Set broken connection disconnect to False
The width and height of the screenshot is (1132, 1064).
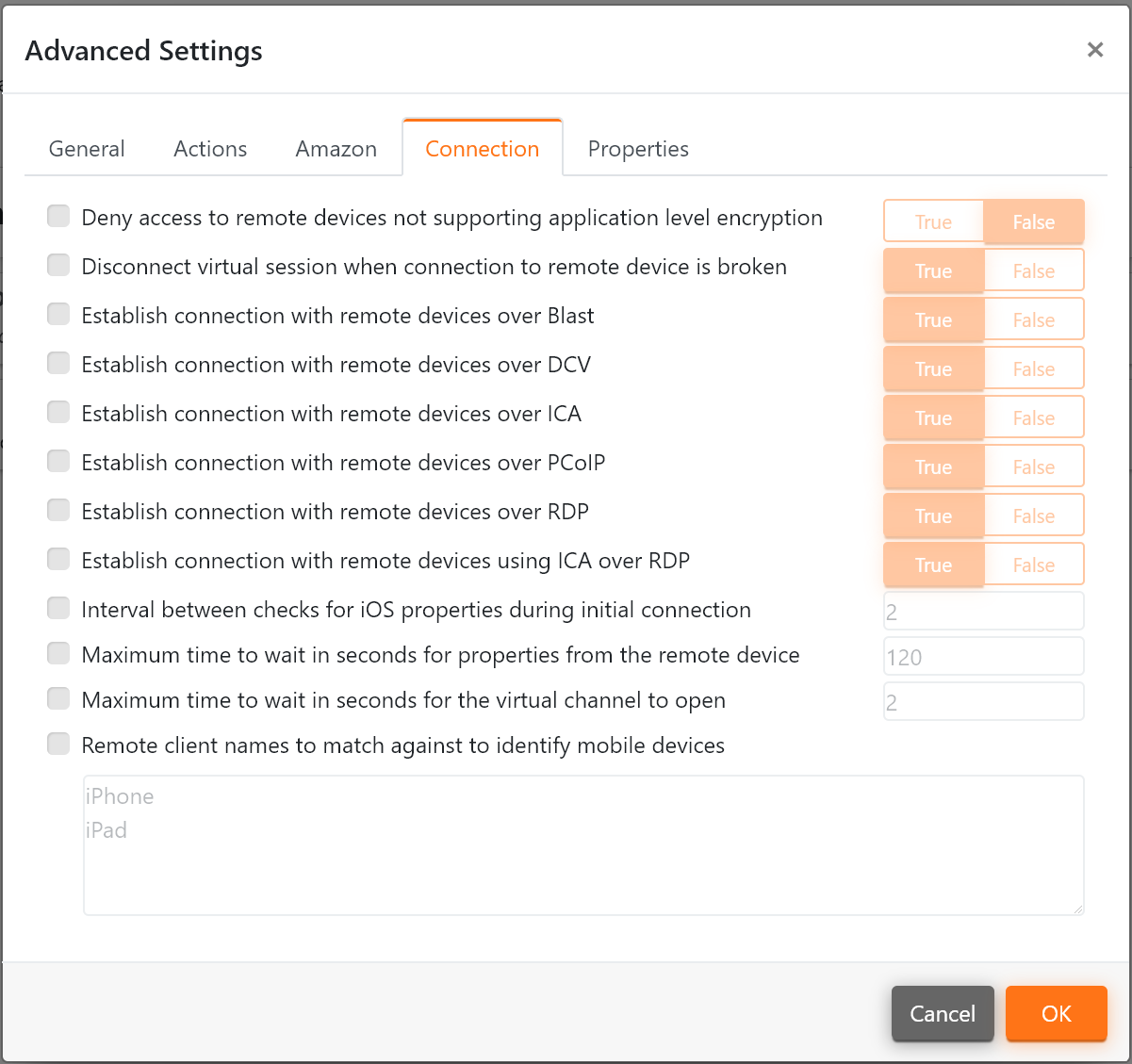coord(1033,270)
